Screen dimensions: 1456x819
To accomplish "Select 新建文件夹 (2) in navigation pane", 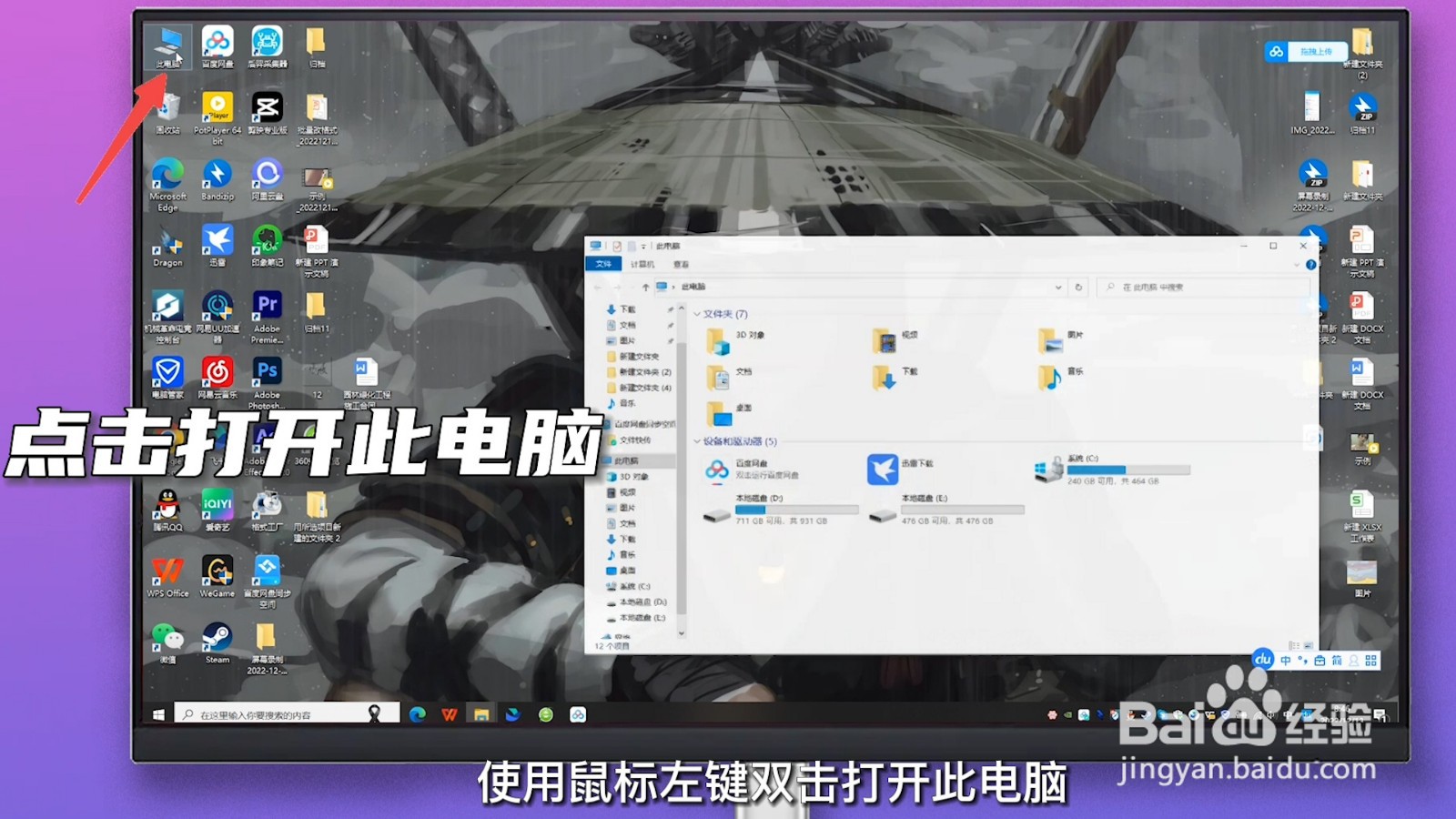I will point(638,372).
